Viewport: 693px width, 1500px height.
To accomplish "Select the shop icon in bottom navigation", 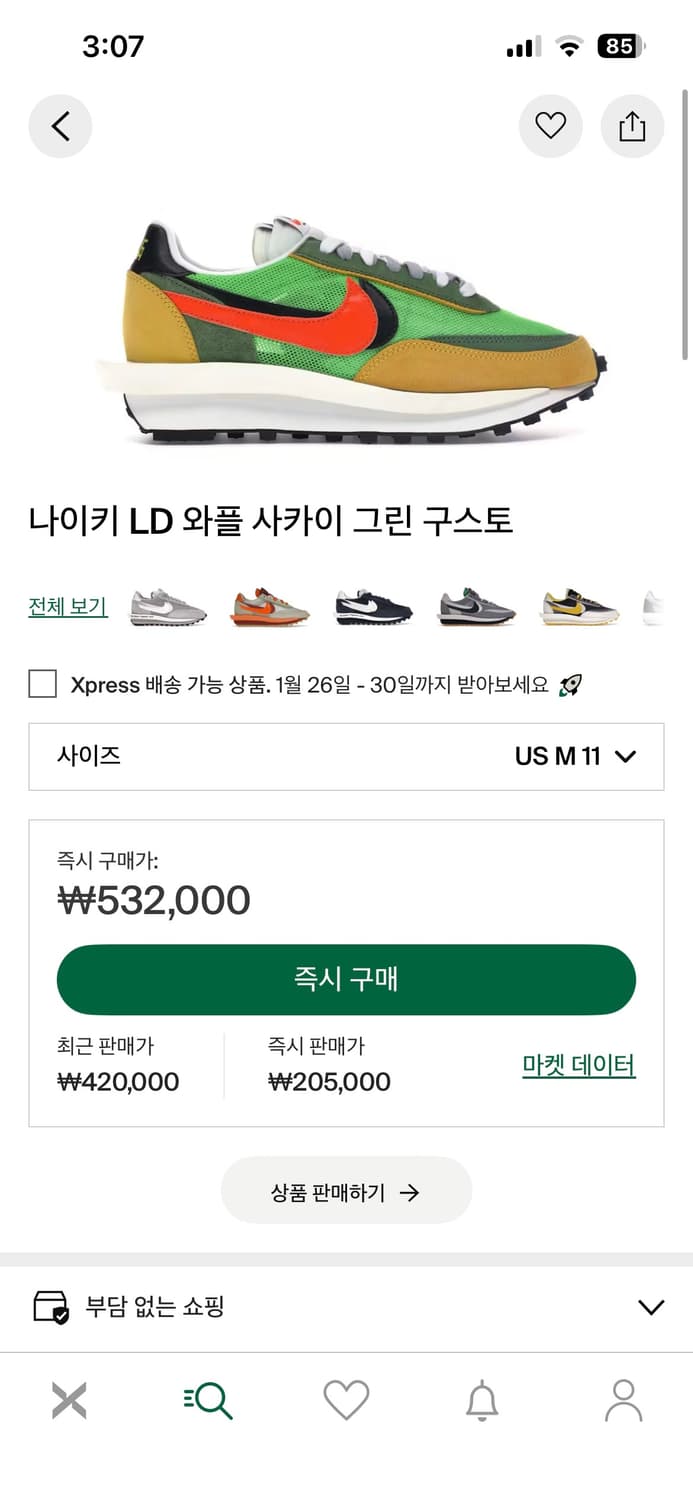I will (x=68, y=1400).
